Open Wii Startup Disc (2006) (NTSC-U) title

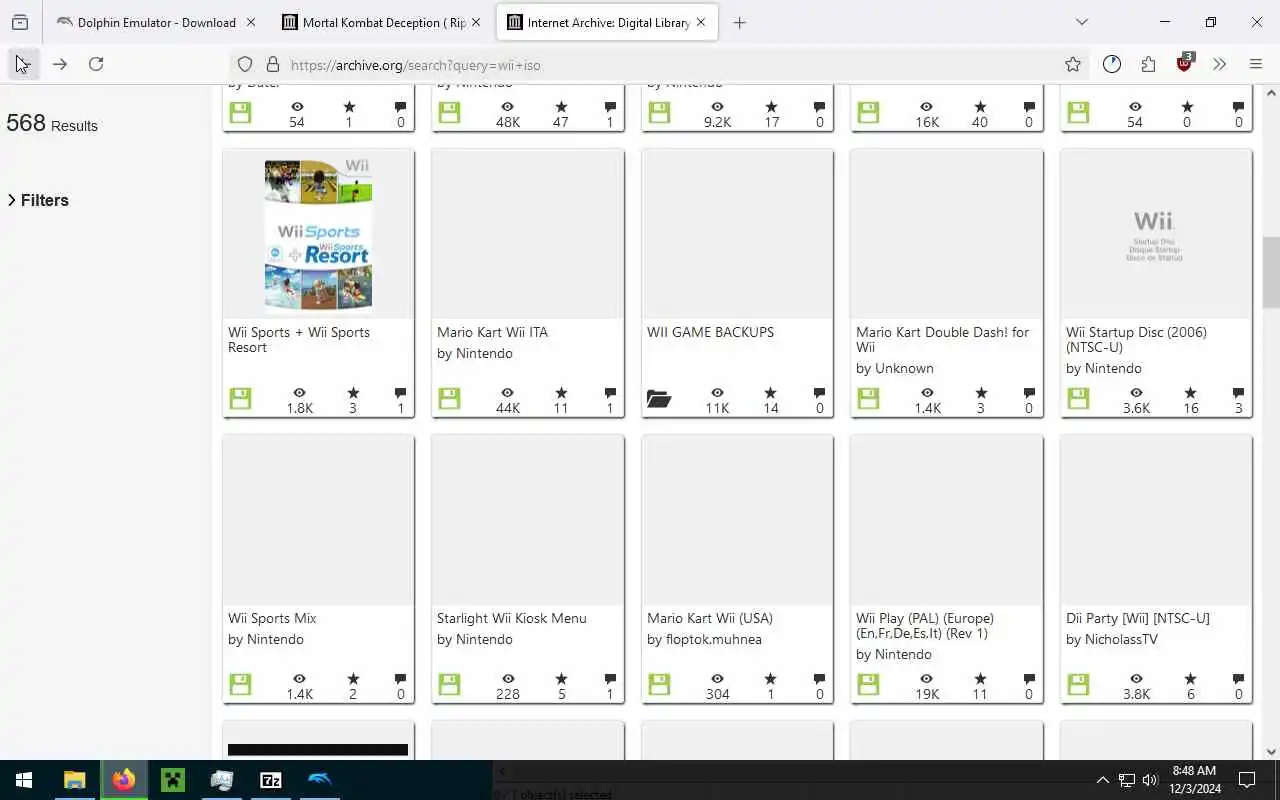1136,340
